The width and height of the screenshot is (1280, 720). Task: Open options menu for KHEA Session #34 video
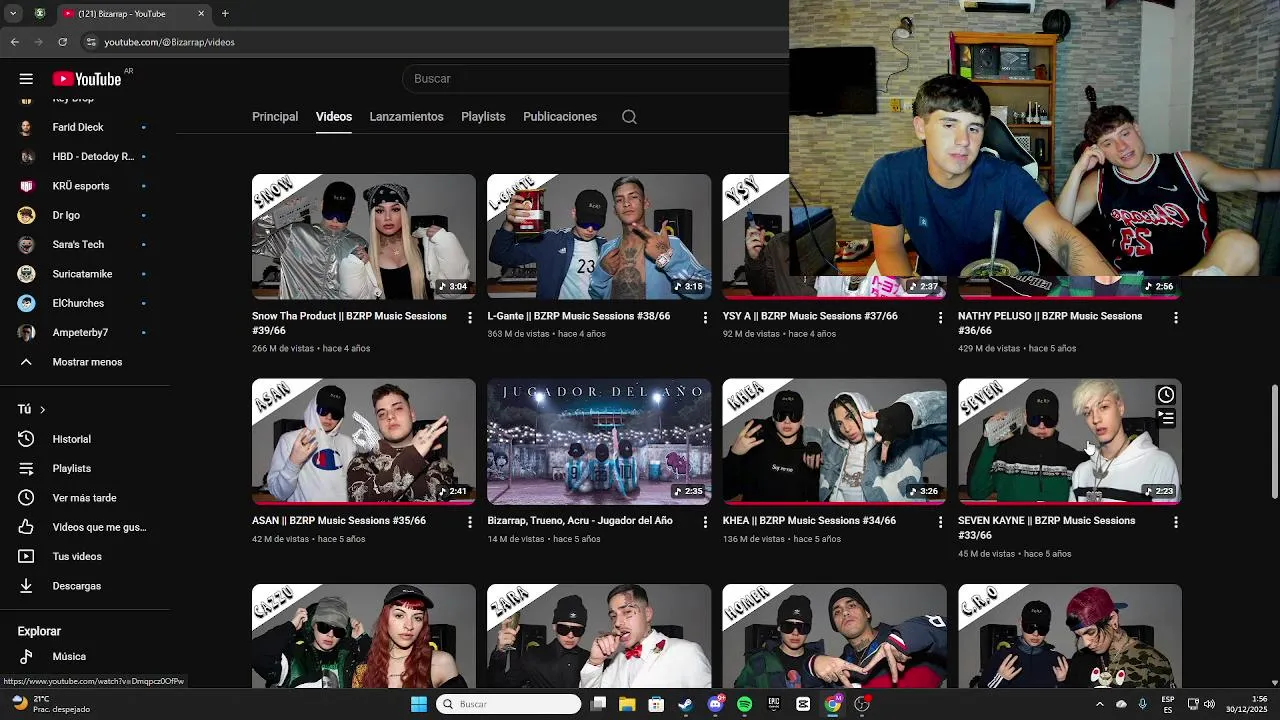(x=940, y=522)
